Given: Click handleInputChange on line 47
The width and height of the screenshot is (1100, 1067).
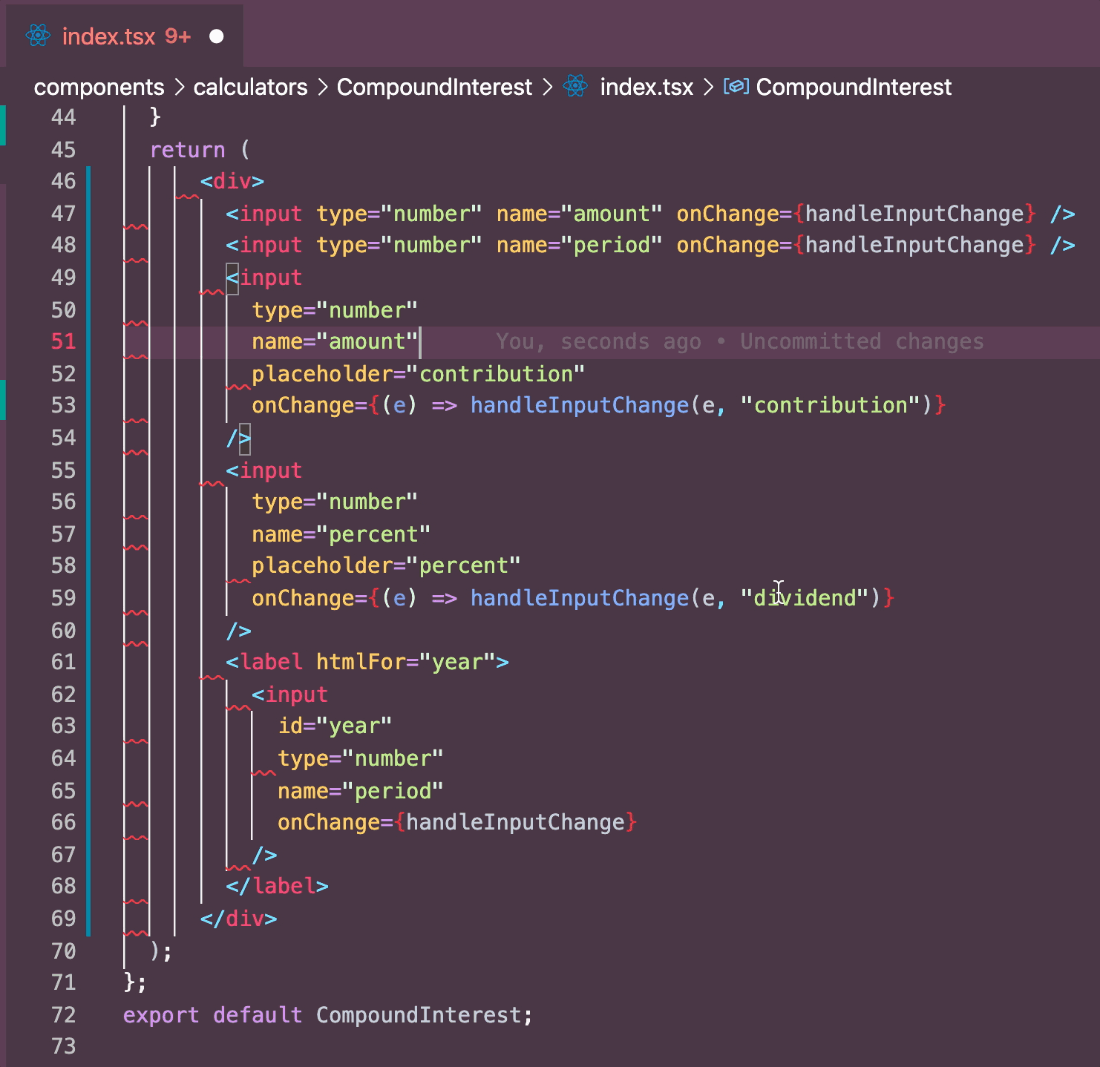Looking at the screenshot, I should tap(914, 213).
